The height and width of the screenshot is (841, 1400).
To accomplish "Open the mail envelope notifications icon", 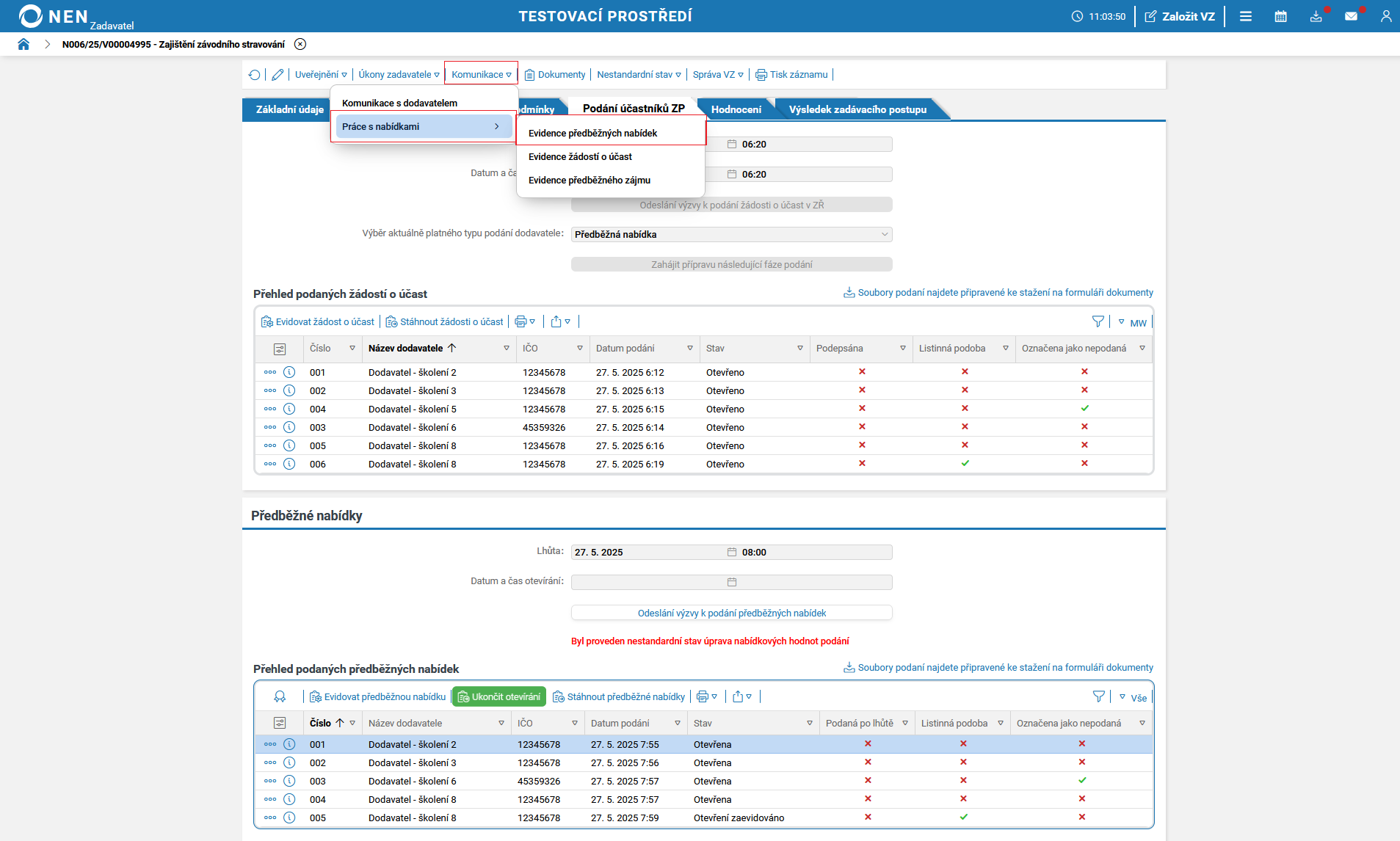I will pos(1351,16).
